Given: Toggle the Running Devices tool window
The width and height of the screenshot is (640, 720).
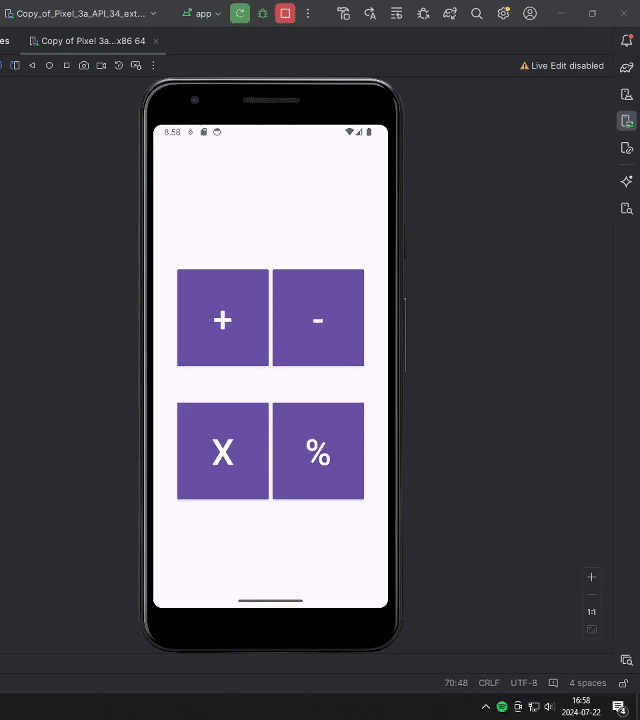Looking at the screenshot, I should click(x=627, y=121).
